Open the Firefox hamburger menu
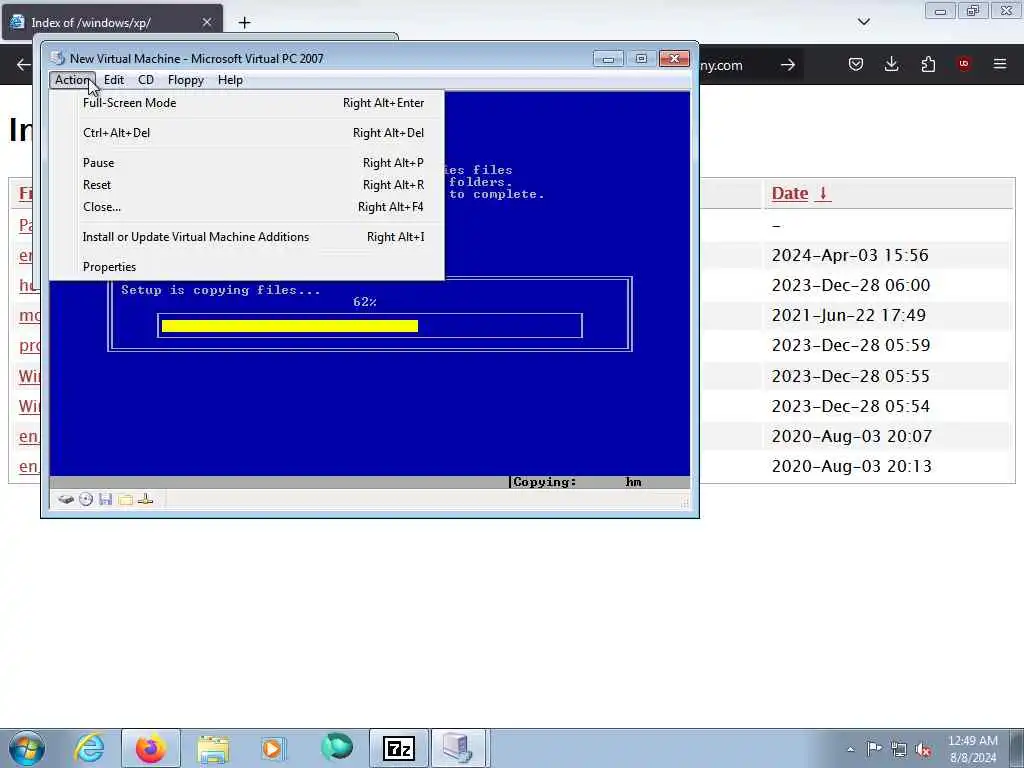Screen dimensions: 1024x768 coord(1000,64)
